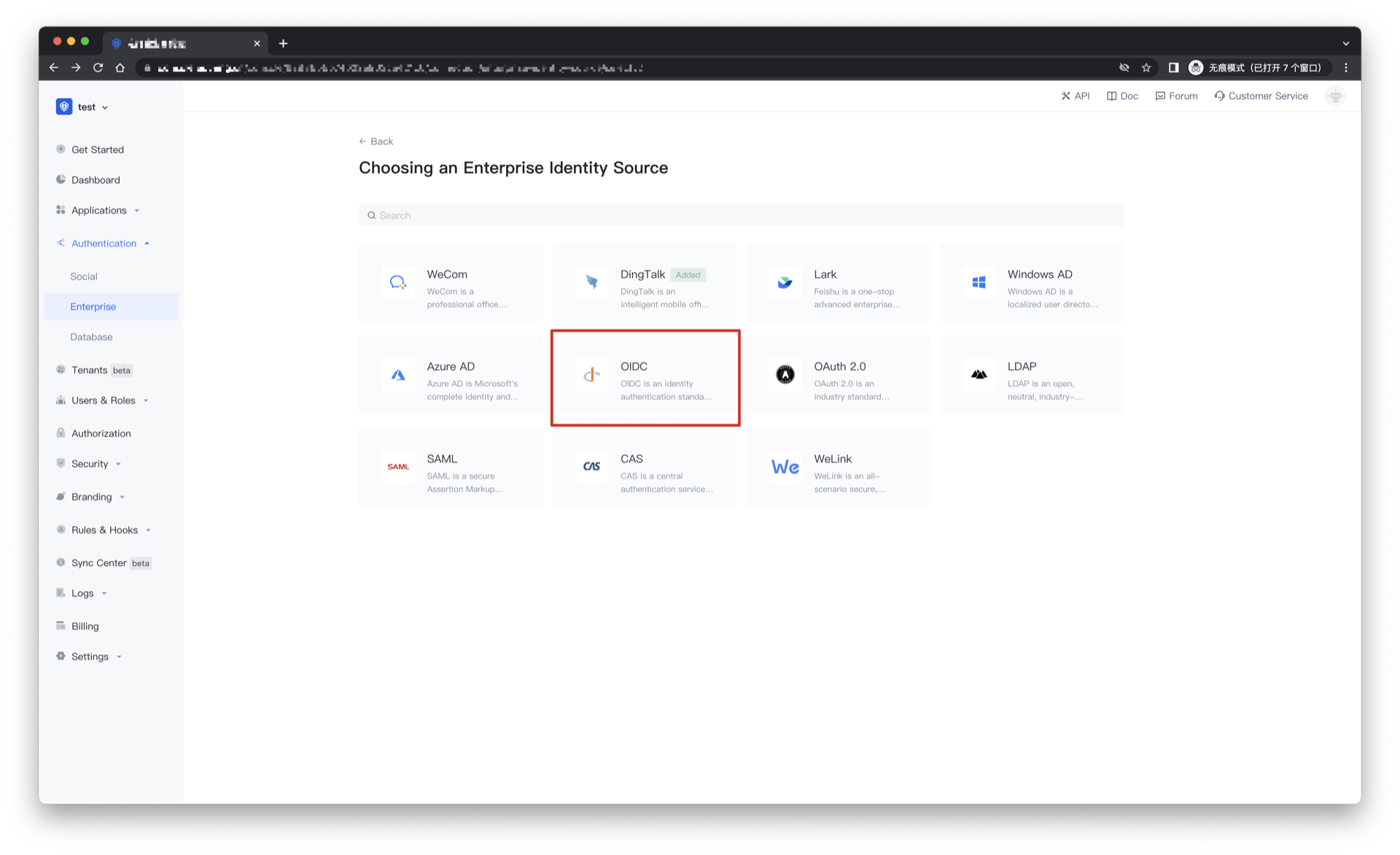This screenshot has height=855, width=1400.
Task: Go to Database under Authentication
Action: 91,337
